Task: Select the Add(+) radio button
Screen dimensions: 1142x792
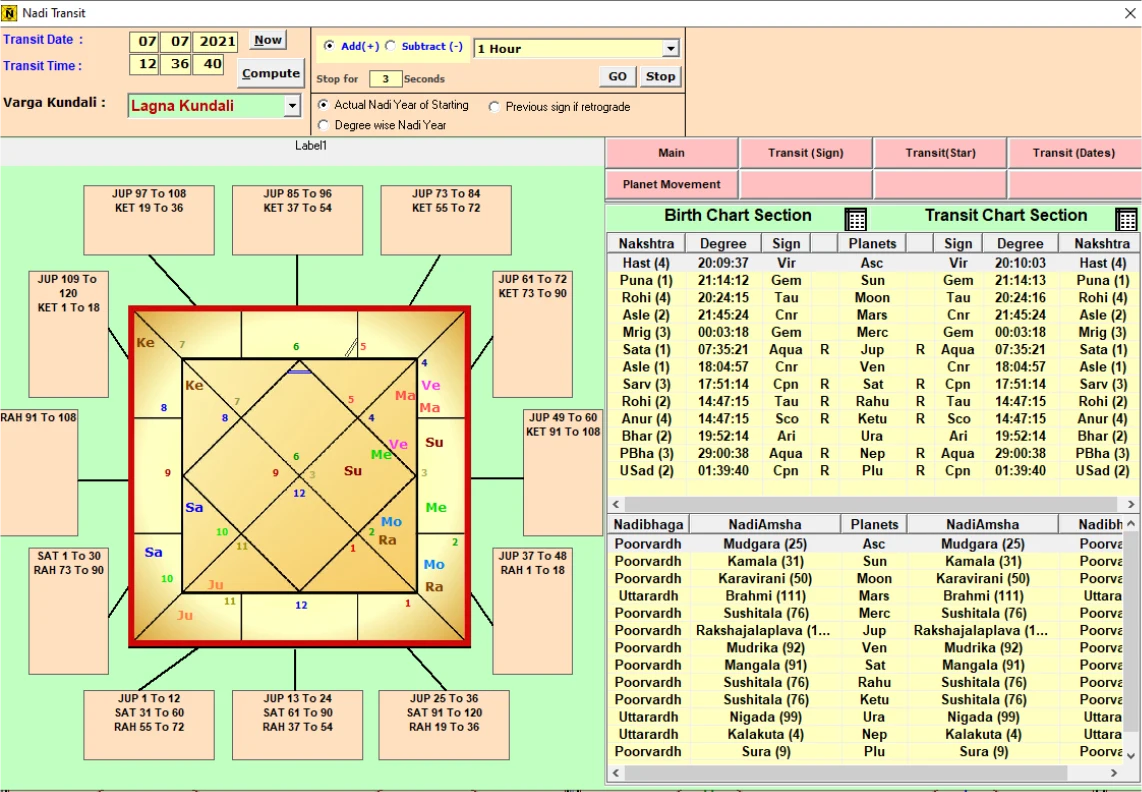Action: pos(329,46)
